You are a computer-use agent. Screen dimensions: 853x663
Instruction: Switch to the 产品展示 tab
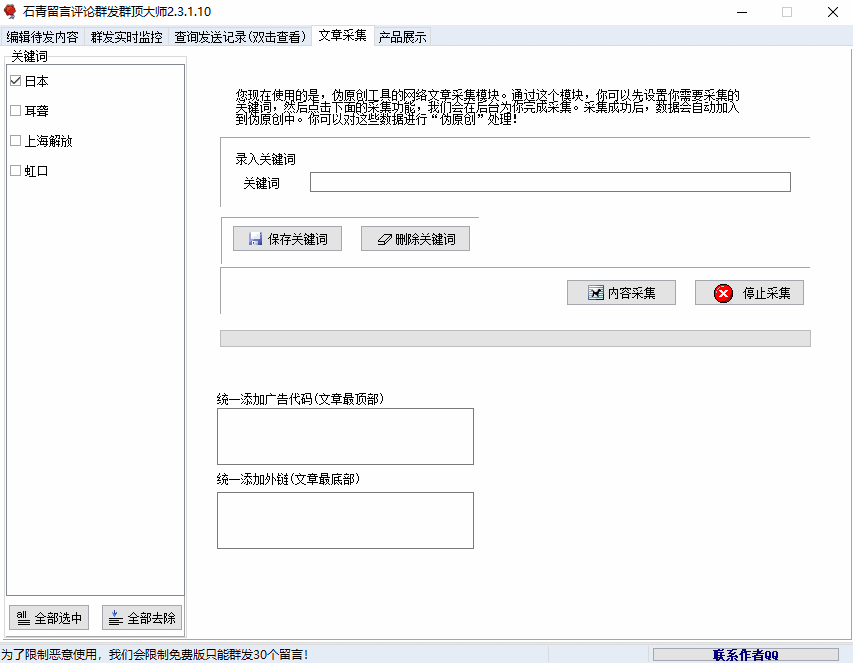click(x=401, y=35)
